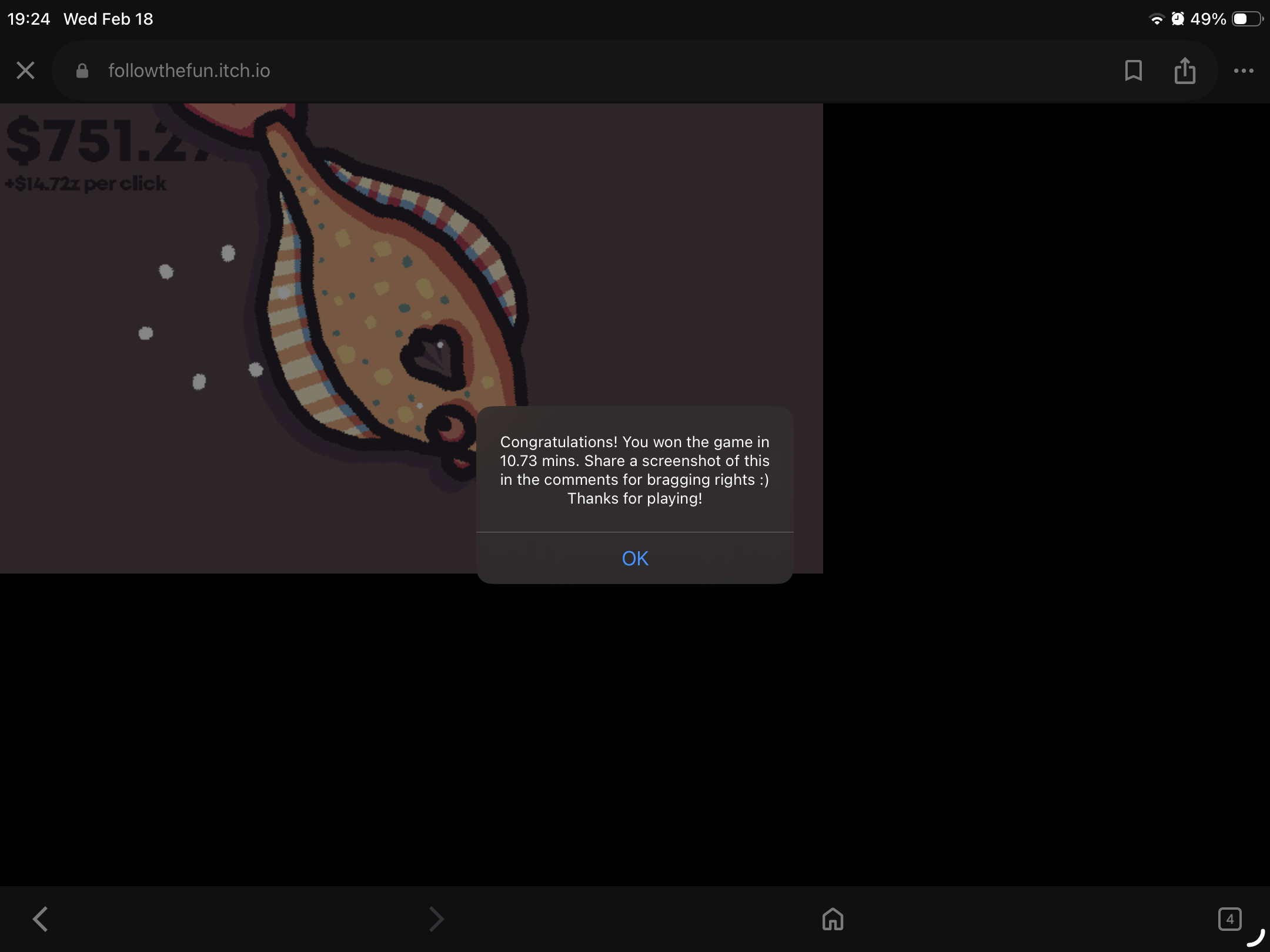Go back with the left chevron
Image resolution: width=1270 pixels, height=952 pixels.
tap(40, 919)
